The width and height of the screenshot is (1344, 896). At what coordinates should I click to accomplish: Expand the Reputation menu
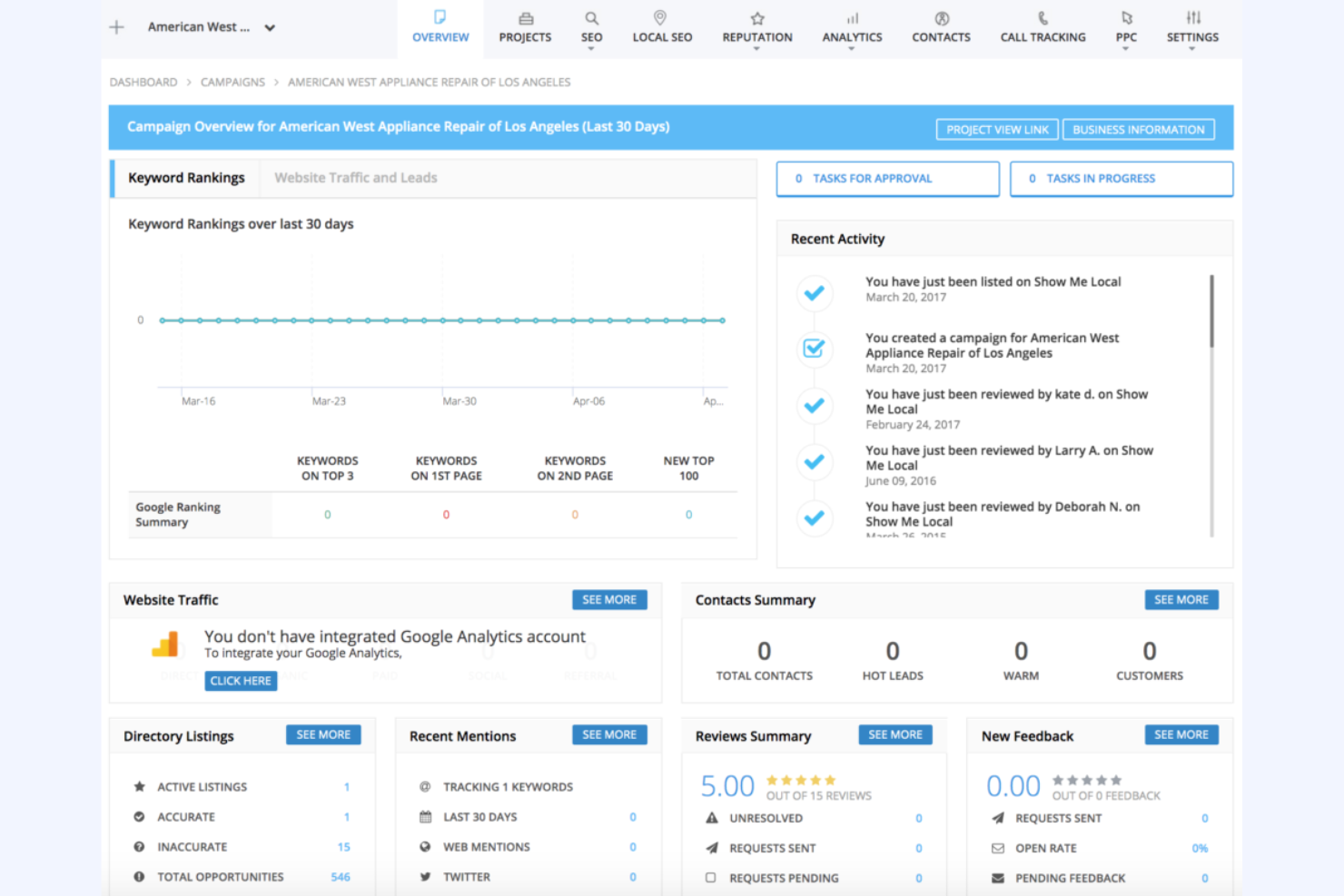pyautogui.click(x=757, y=29)
